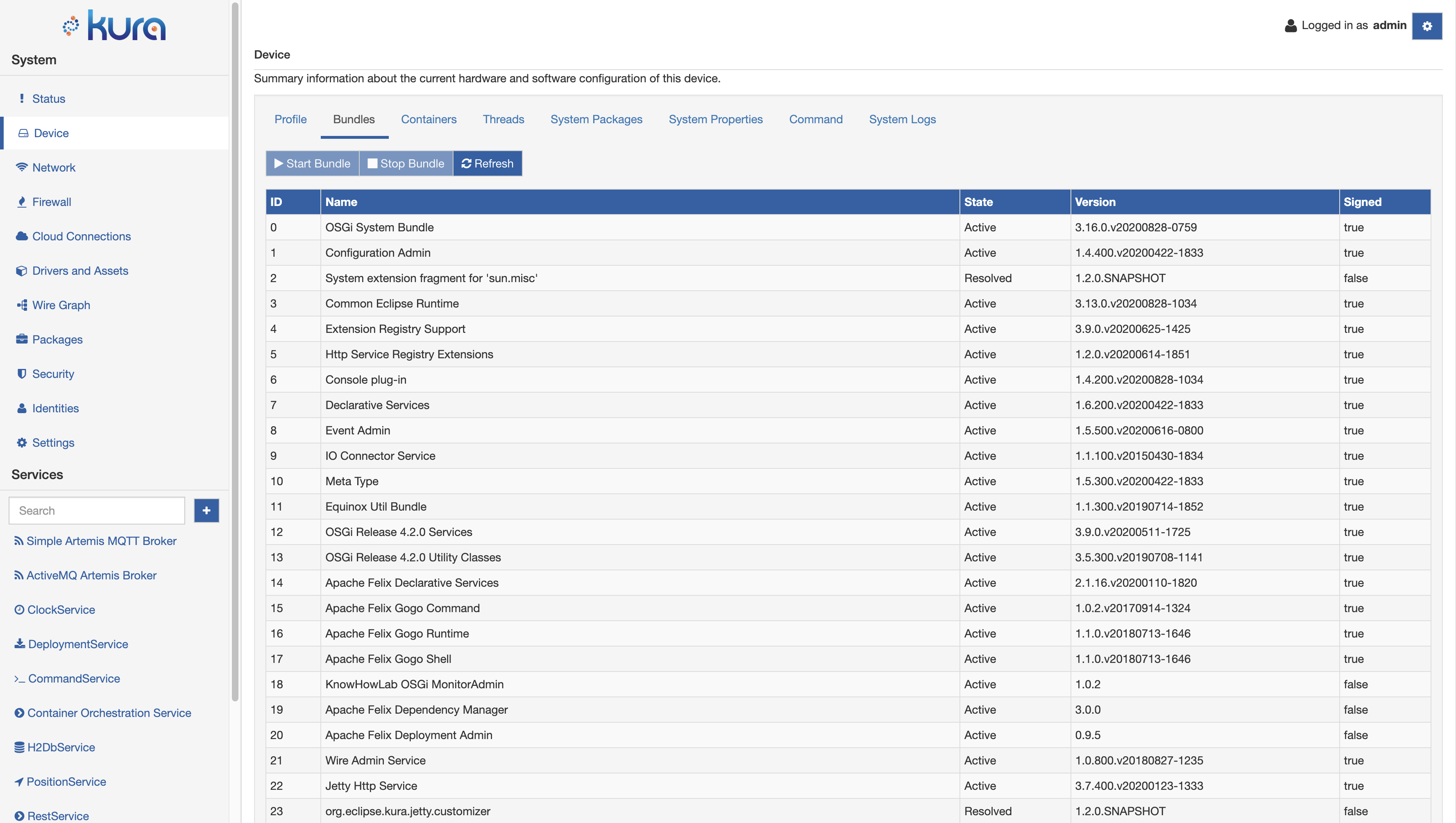Expand the ActiveMQ Artemis Broker service

[90, 575]
